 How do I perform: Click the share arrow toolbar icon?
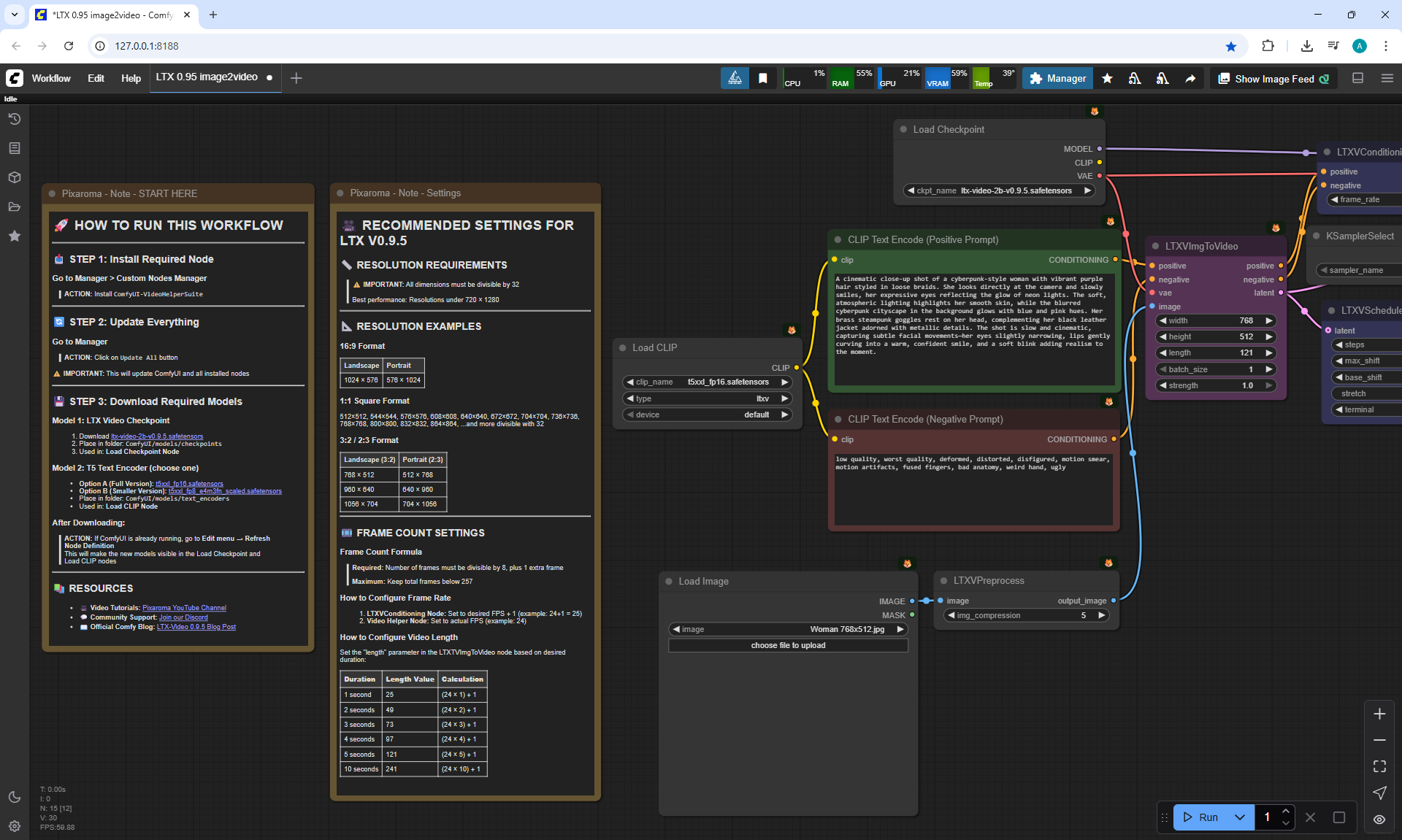(x=1190, y=79)
